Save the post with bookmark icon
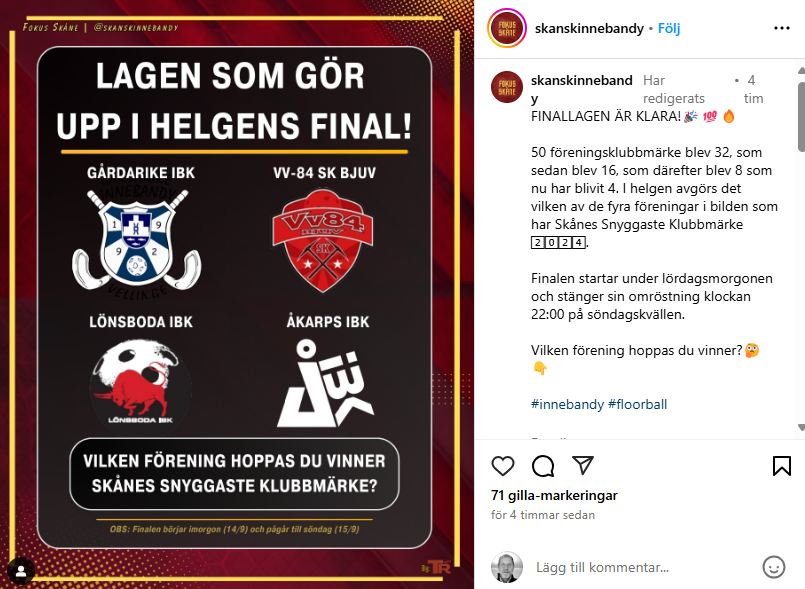Image resolution: width=805 pixels, height=589 pixels. (781, 466)
